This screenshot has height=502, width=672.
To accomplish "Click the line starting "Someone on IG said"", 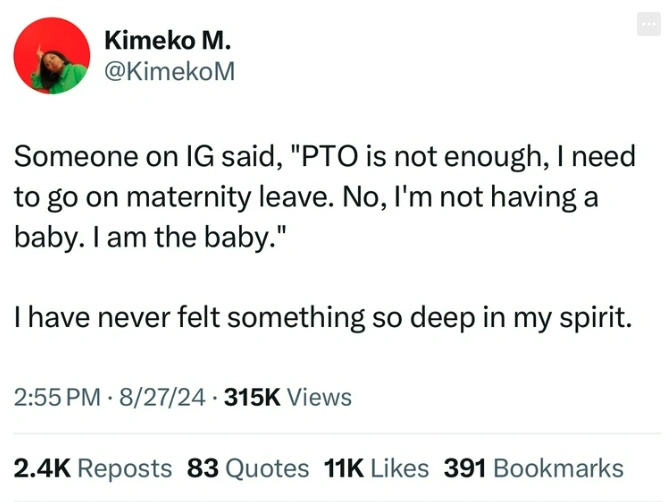I will [x=330, y=158].
